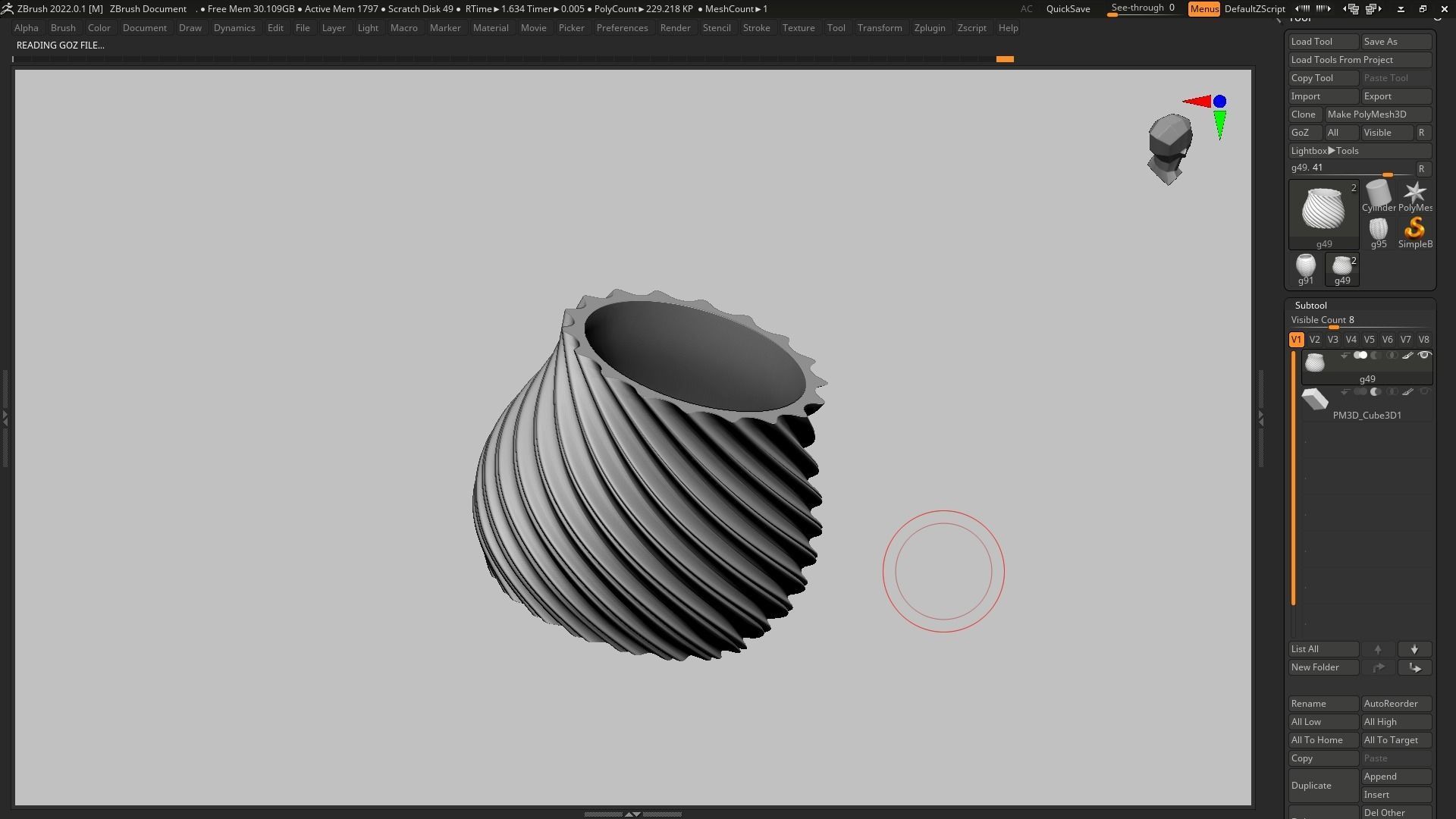
Task: Open the Brush menu
Action: coord(63,28)
